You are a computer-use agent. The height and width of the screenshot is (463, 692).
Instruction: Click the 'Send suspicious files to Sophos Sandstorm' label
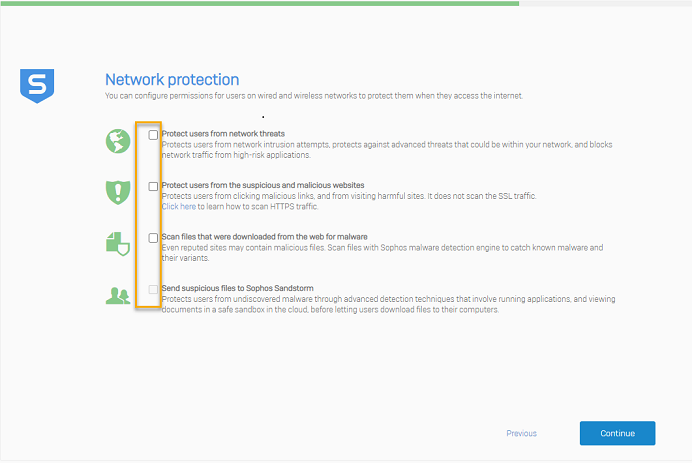pyautogui.click(x=240, y=289)
